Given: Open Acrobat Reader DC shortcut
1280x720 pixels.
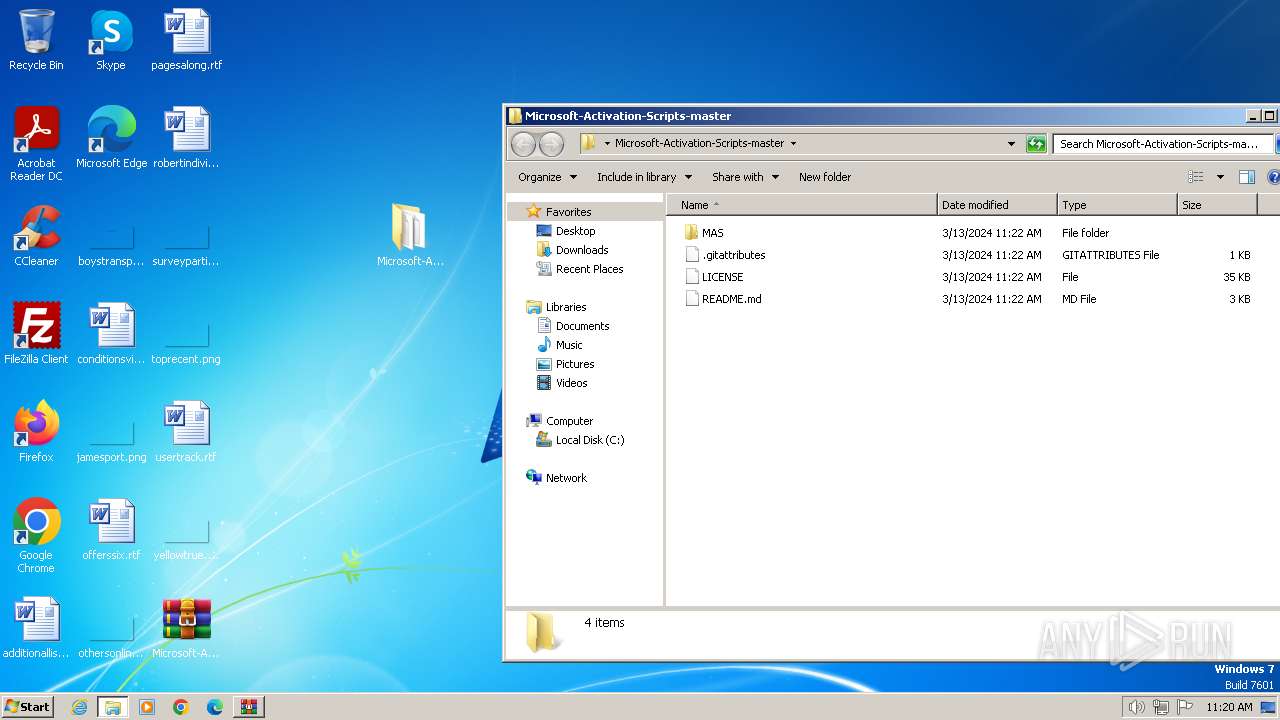Looking at the screenshot, I should click(x=36, y=143).
